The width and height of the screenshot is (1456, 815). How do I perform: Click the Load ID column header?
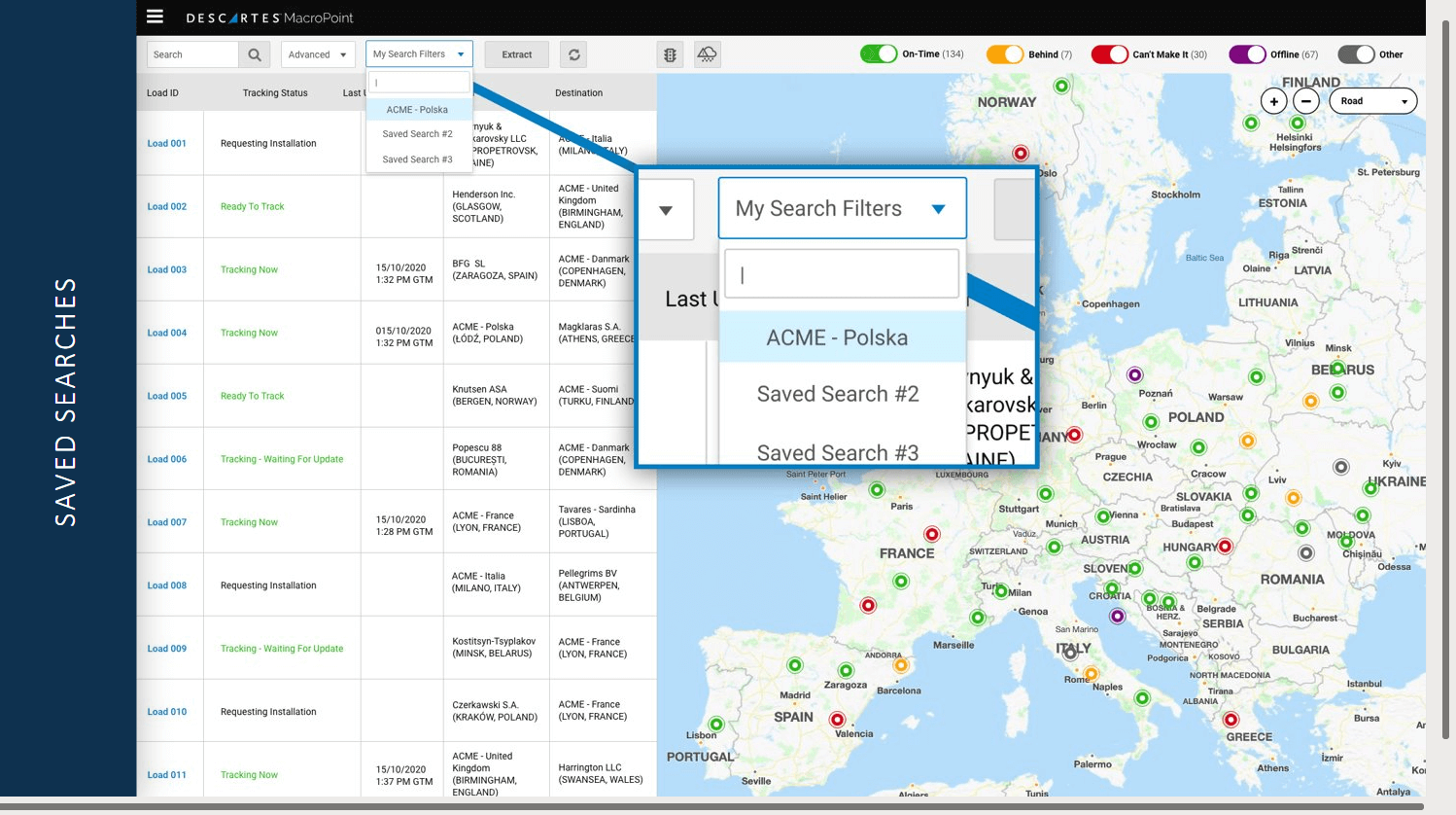point(162,93)
